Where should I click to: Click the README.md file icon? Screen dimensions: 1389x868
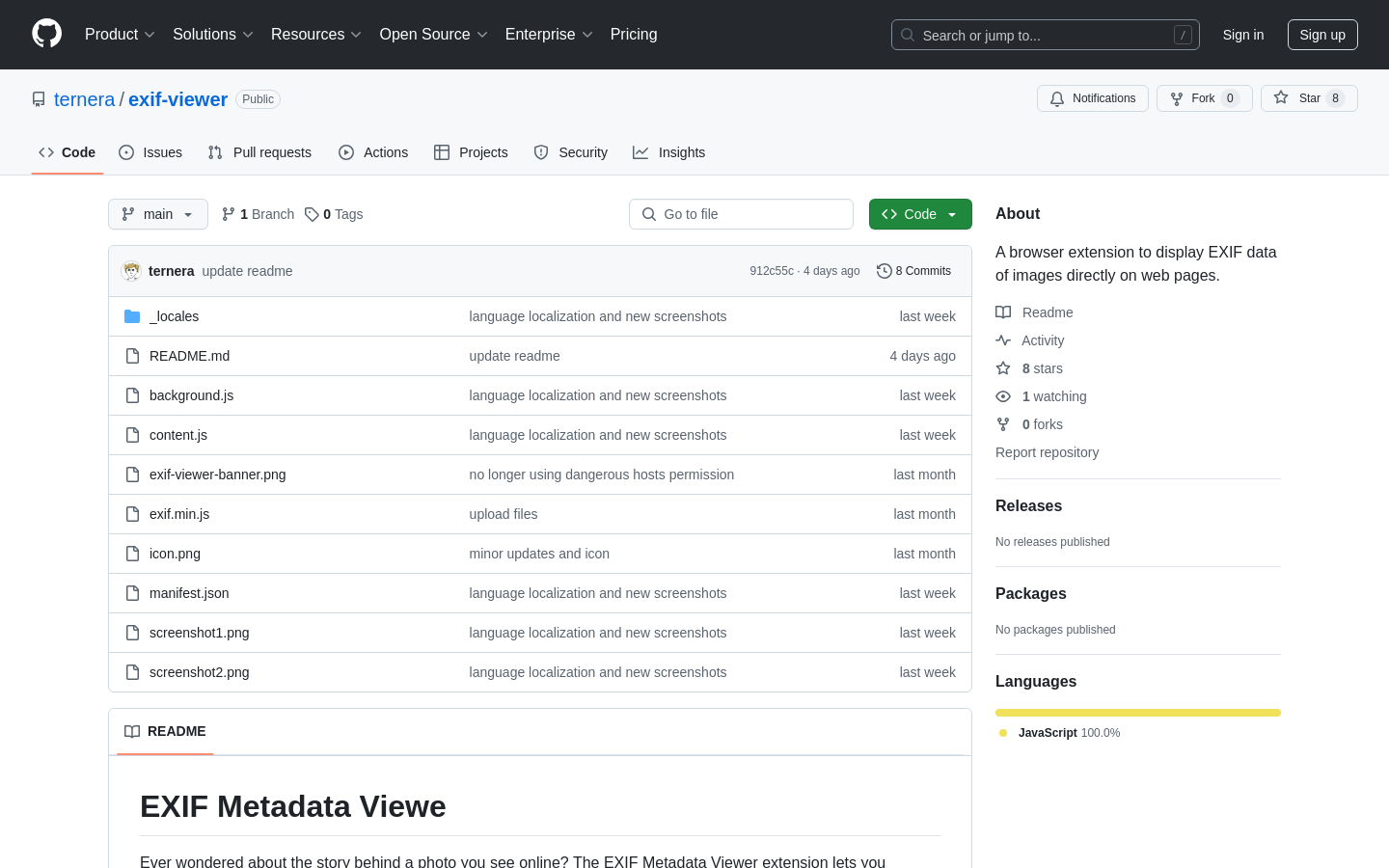pos(132,356)
